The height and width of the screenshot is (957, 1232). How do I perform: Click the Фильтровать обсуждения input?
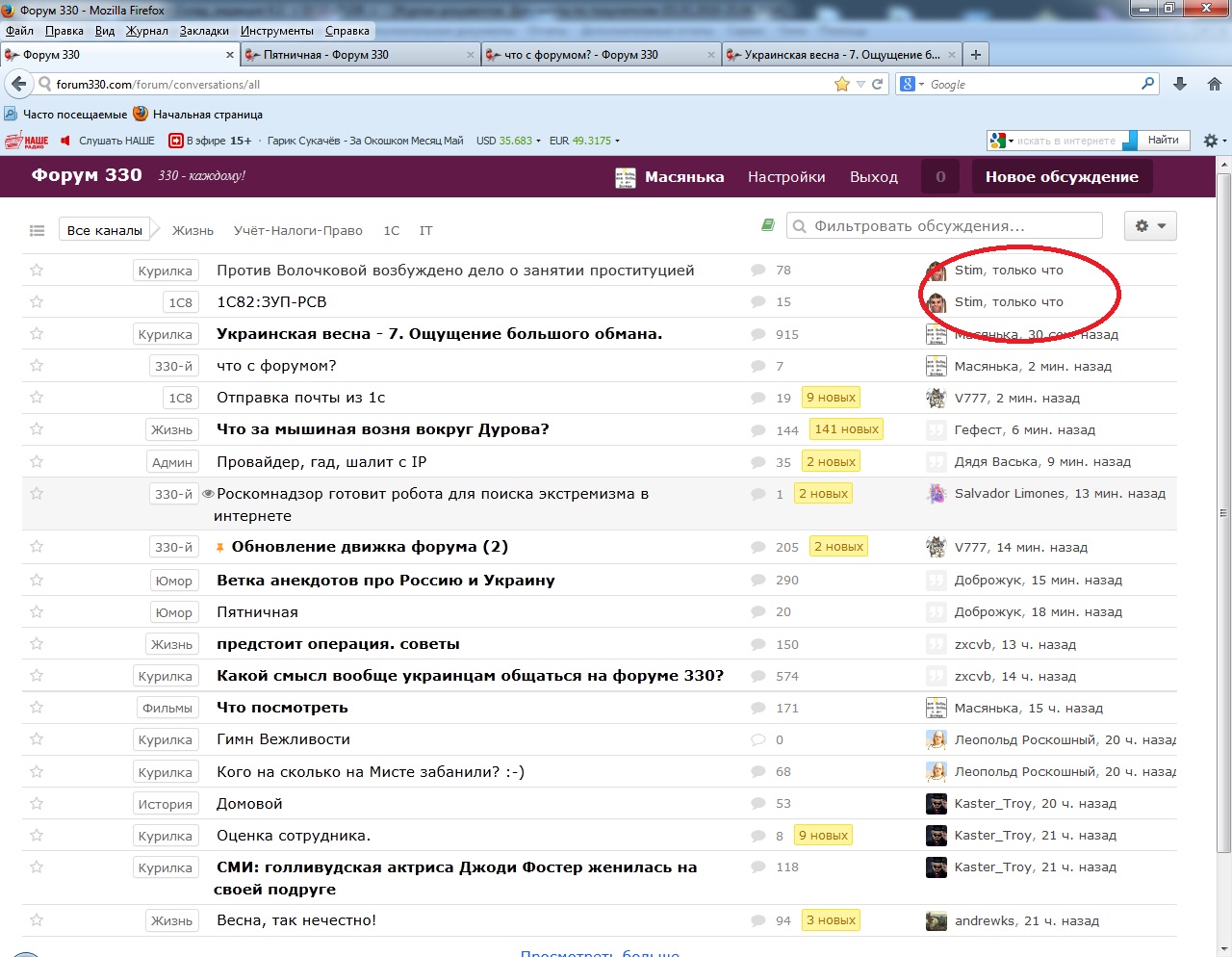944,225
